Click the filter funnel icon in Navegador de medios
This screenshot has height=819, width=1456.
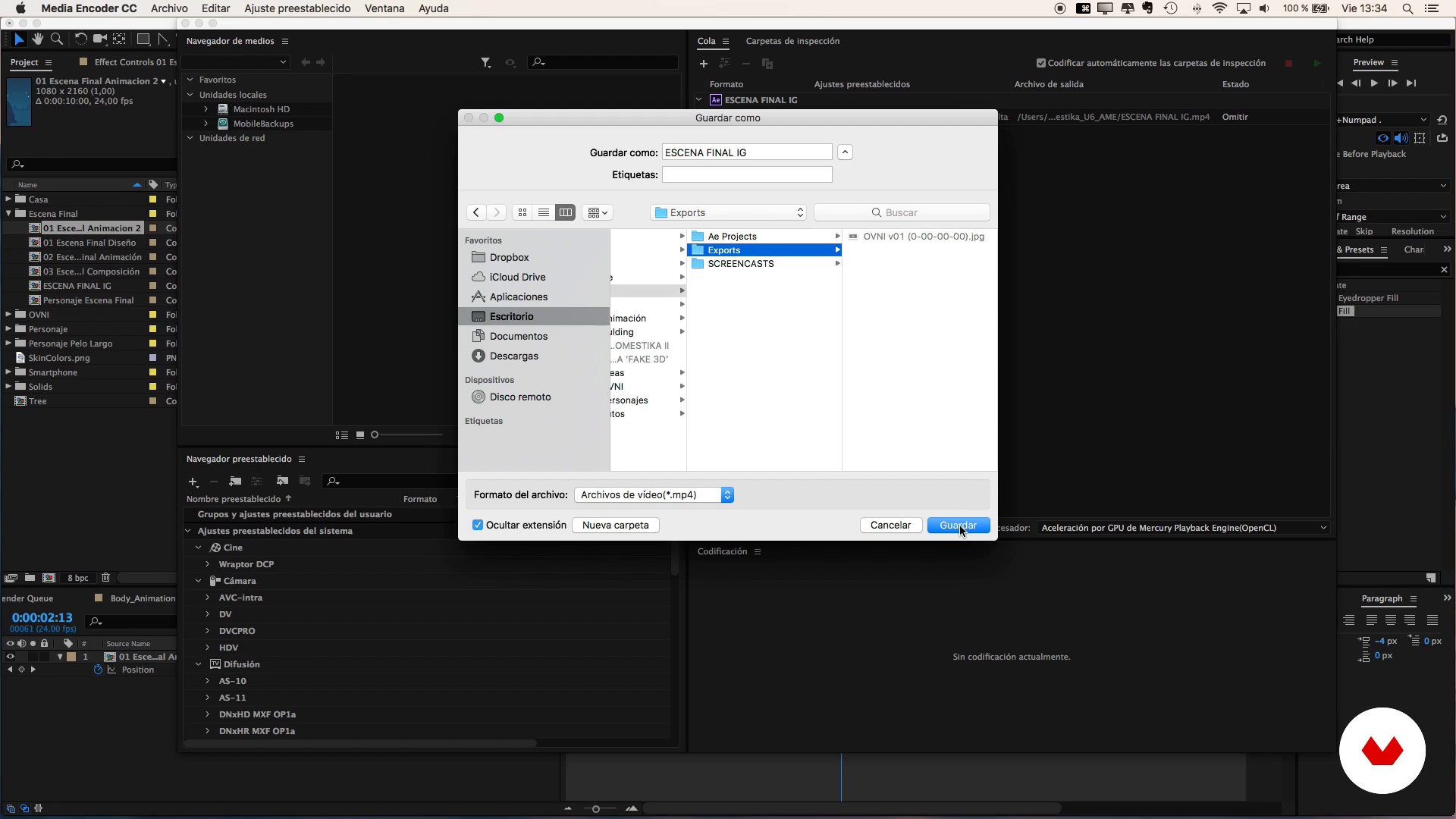tap(485, 63)
